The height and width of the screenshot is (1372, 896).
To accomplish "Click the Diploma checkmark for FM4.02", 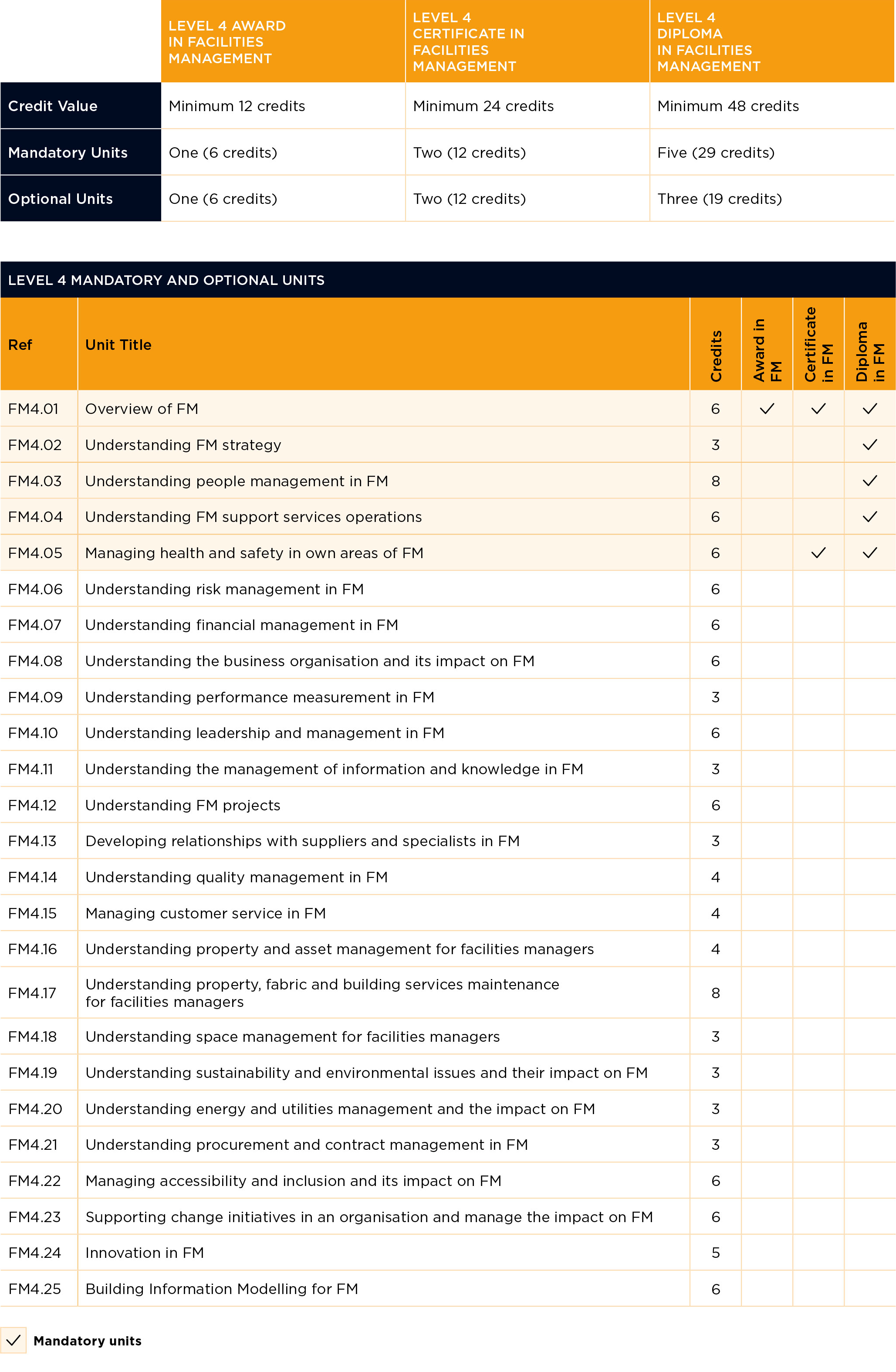I will [x=869, y=444].
